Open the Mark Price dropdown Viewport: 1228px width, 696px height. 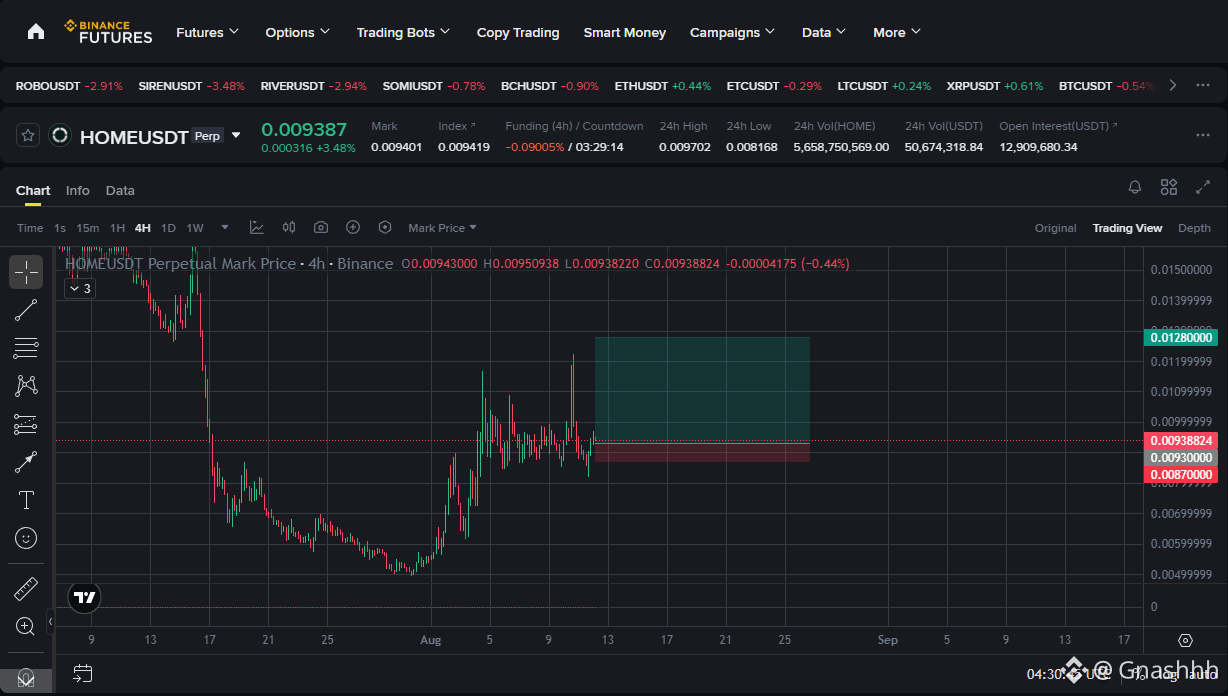(x=442, y=228)
